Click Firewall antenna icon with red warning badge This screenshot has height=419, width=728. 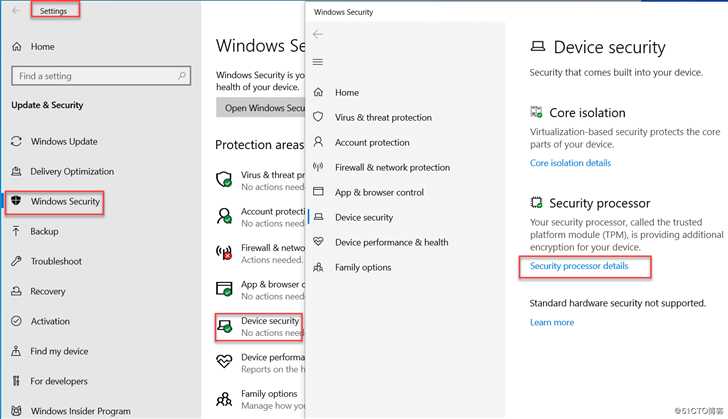(224, 252)
